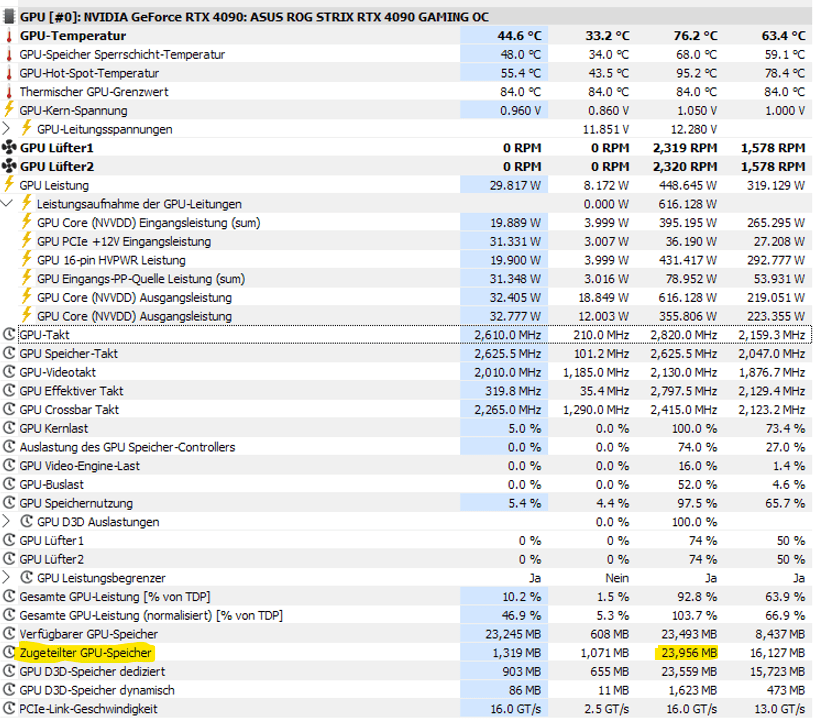Click the clock icon of GPU Effektiver Takt
The image size is (817, 720).
click(x=9, y=391)
